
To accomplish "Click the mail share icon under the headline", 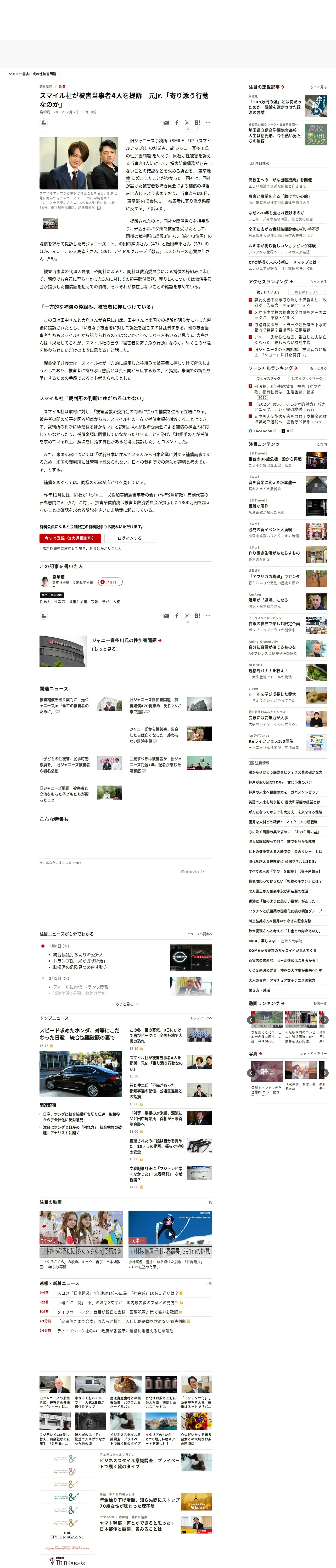I will pos(166,122).
